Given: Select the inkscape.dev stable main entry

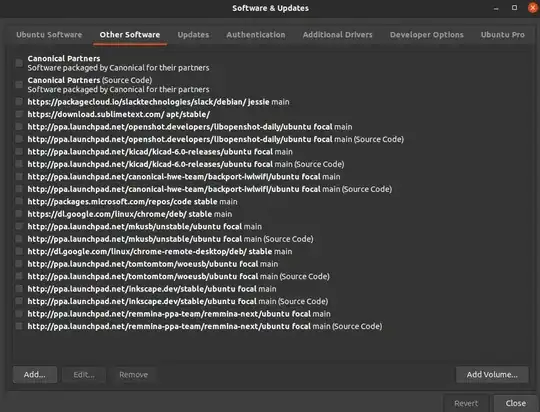Looking at the screenshot, I should 152,289.
